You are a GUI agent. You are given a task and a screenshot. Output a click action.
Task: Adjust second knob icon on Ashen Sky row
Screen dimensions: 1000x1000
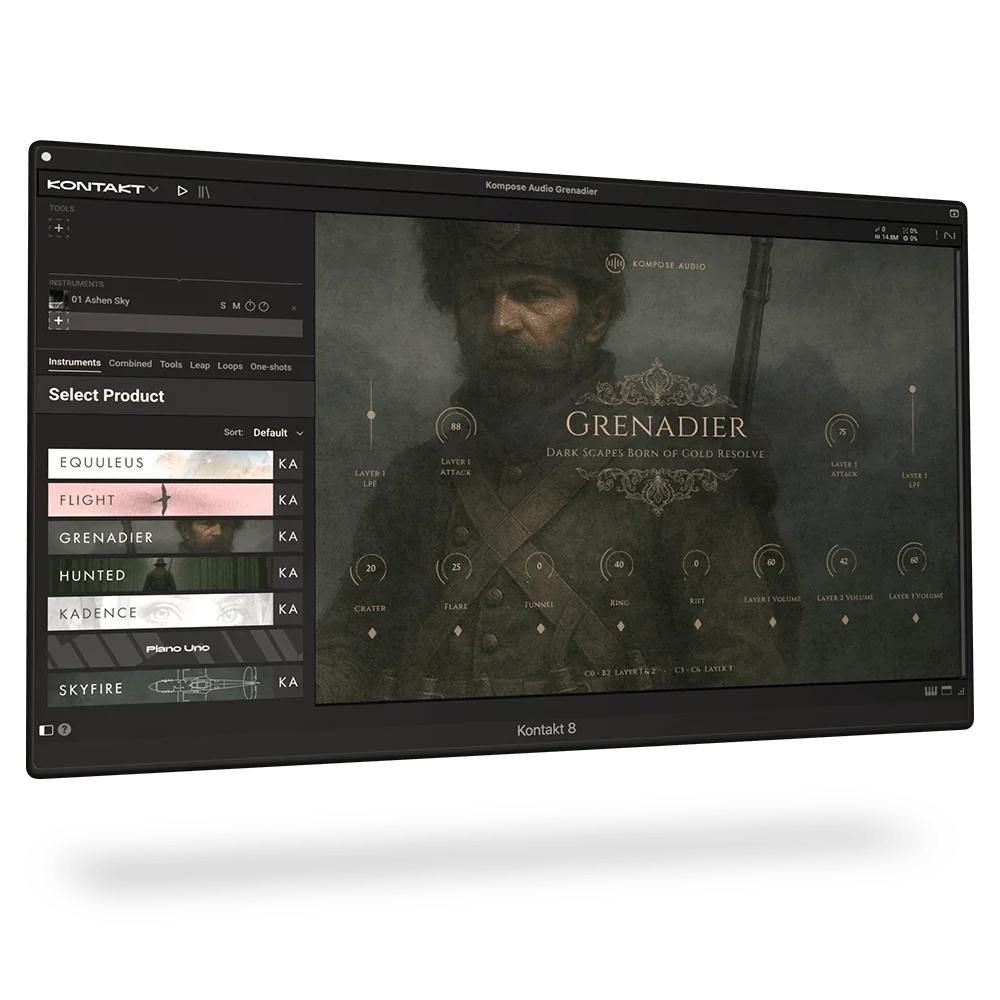(x=264, y=307)
